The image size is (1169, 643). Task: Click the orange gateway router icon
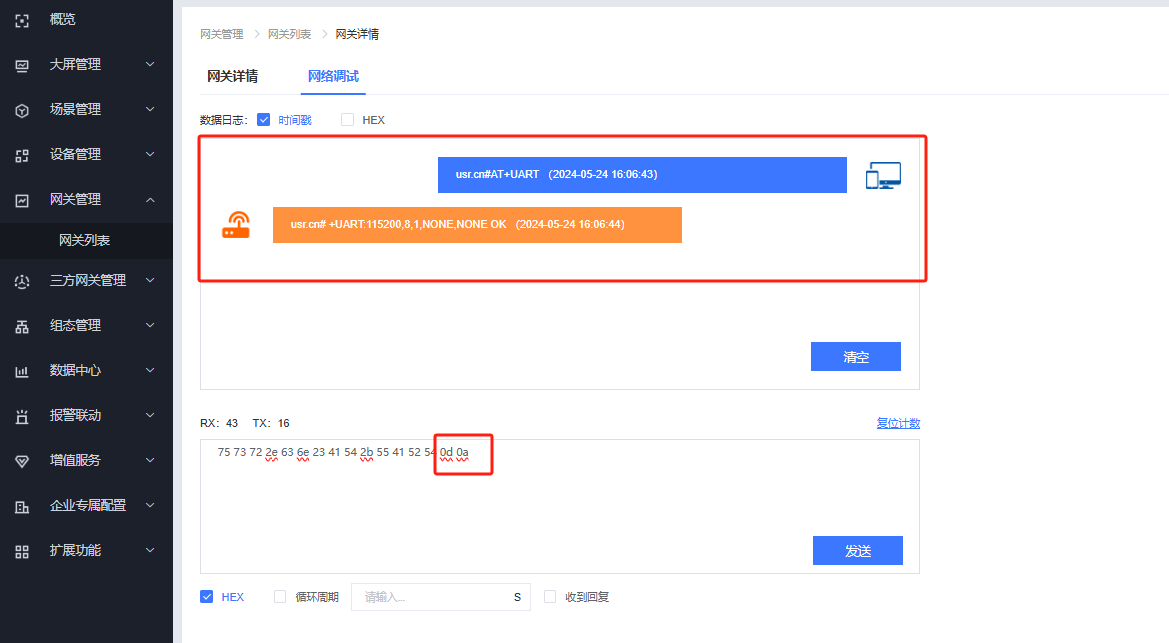(x=236, y=225)
